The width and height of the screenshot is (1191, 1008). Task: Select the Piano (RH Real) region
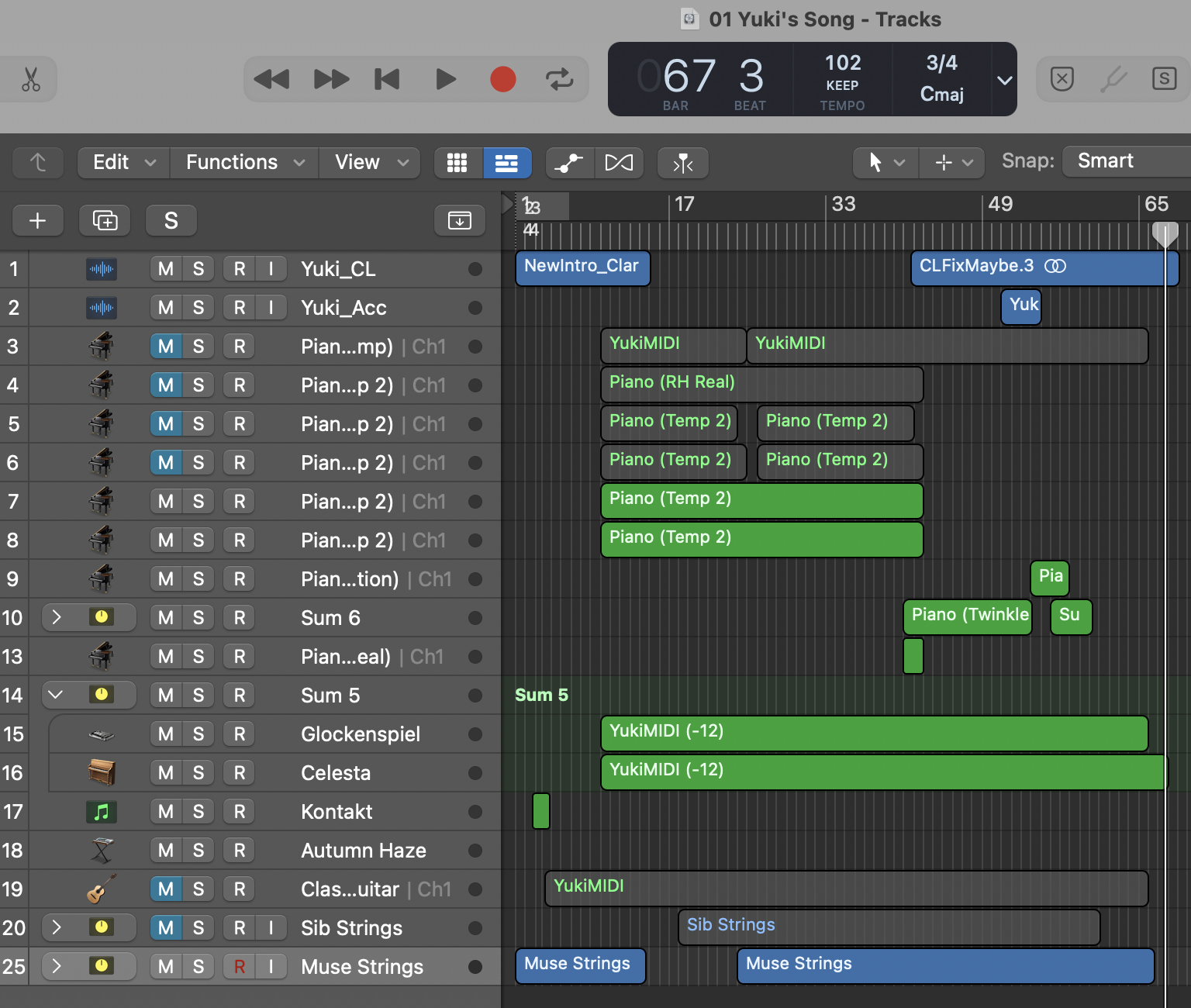pos(762,385)
